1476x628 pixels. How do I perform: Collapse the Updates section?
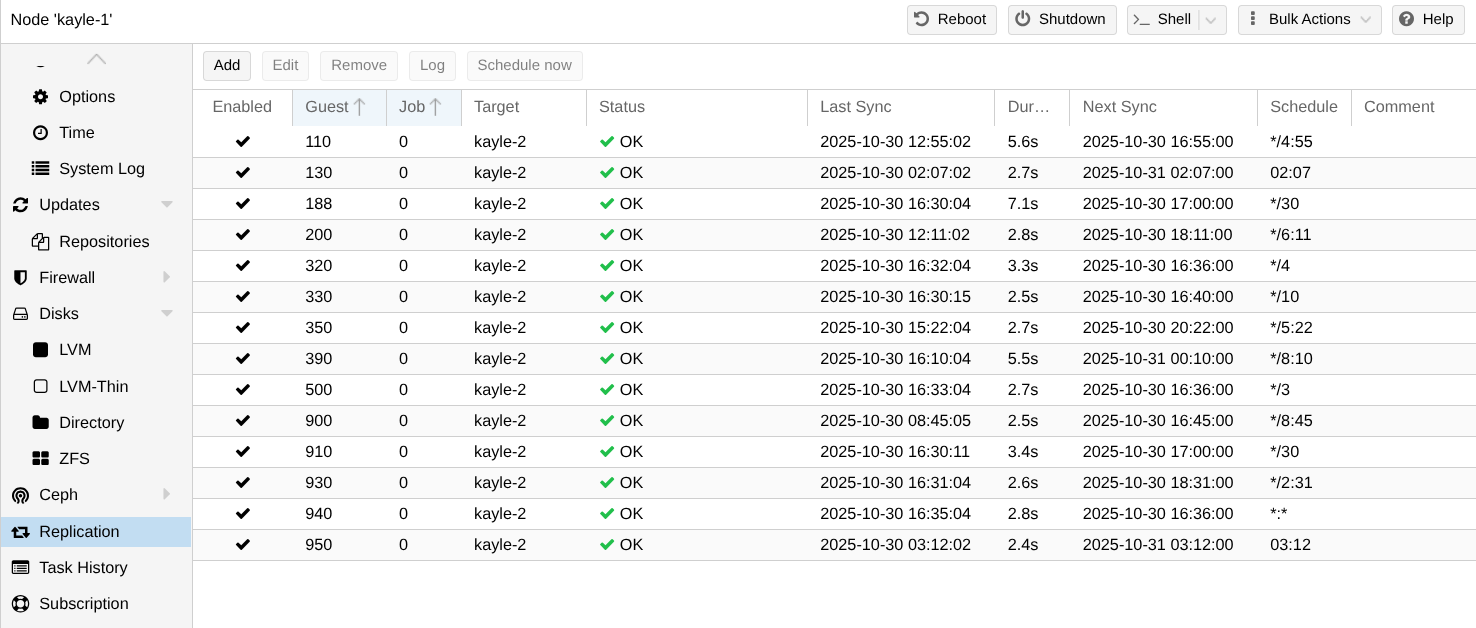point(167,204)
